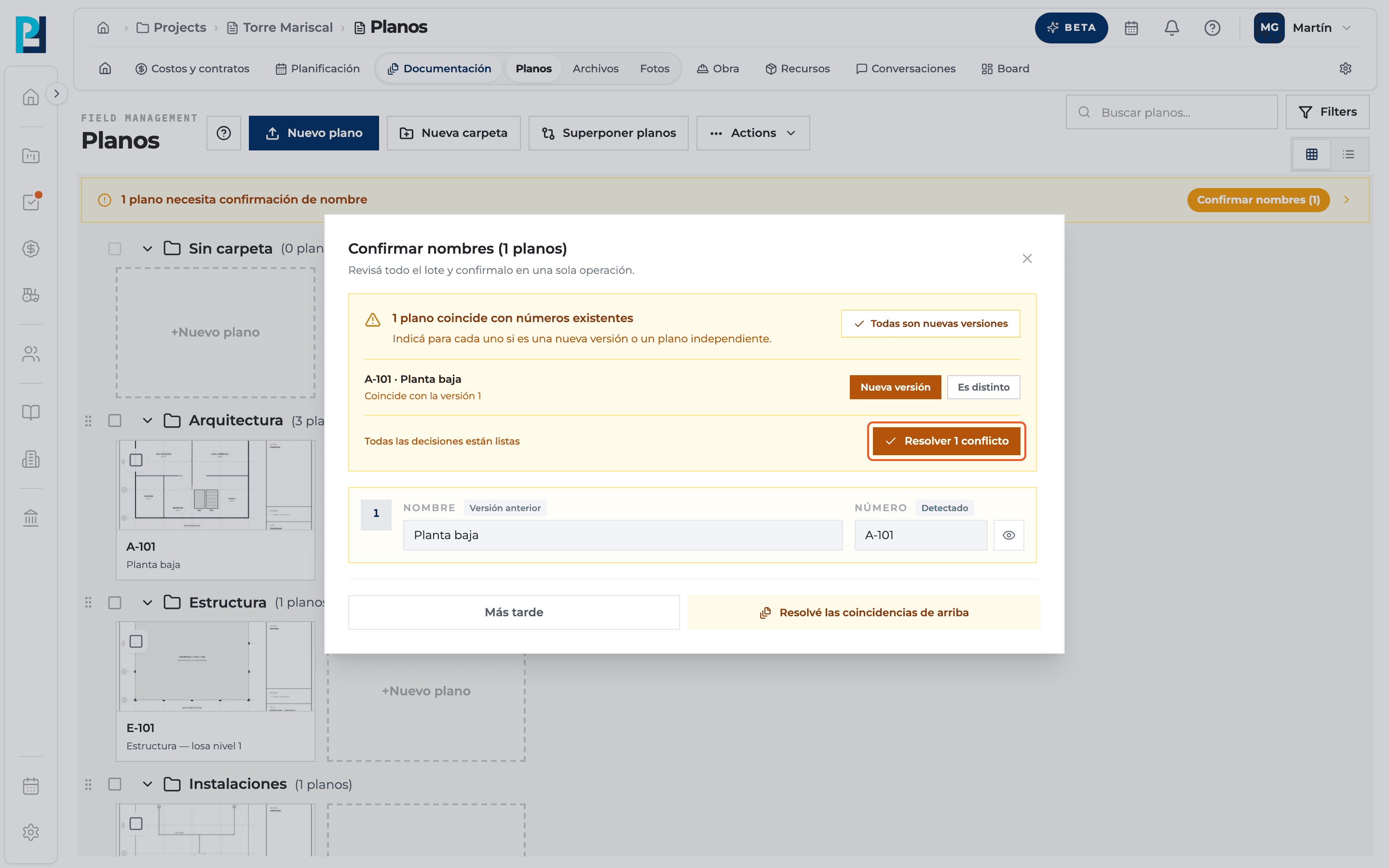Collapse the Arquitectura folder
The width and height of the screenshot is (1389, 868).
click(x=148, y=420)
